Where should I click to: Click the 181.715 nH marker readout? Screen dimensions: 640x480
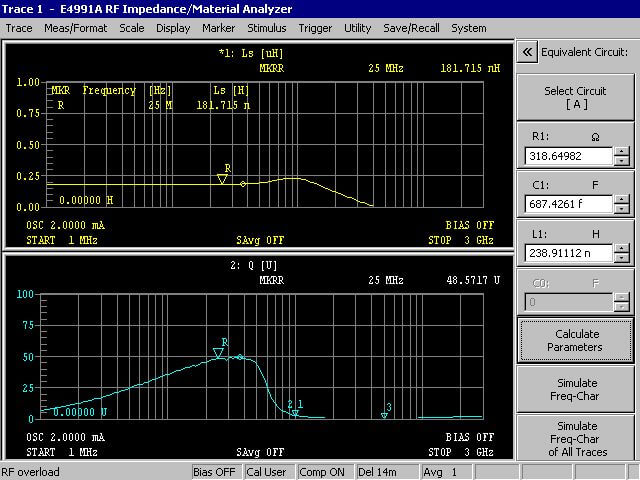[x=470, y=68]
